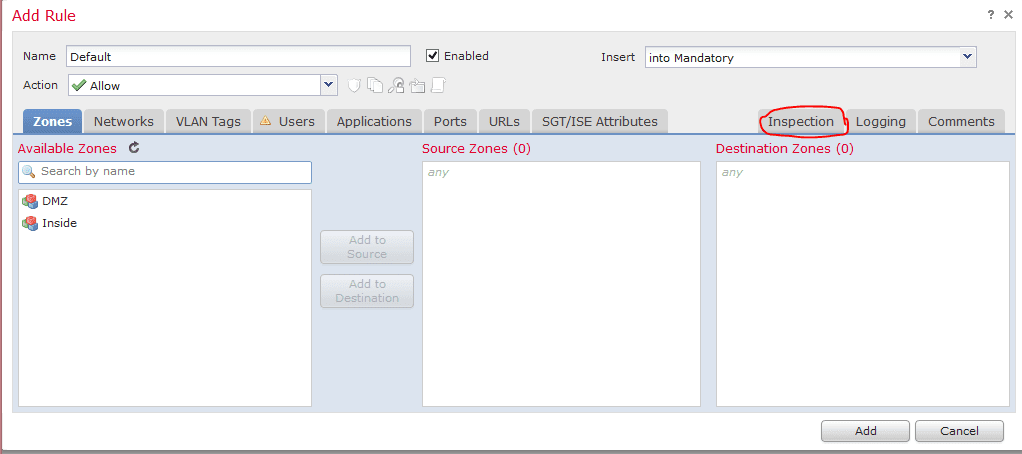Click the Add Rule dialog title
The width and height of the screenshot is (1022, 454).
[x=44, y=15]
